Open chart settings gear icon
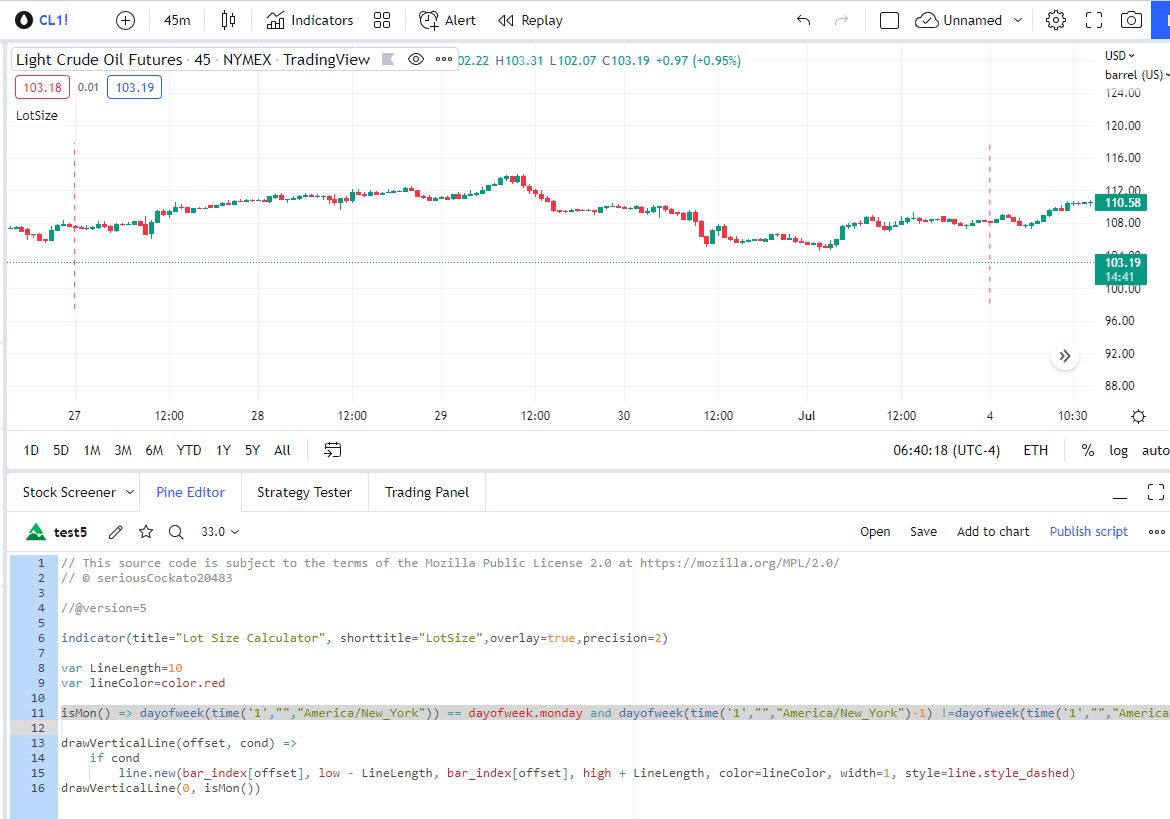The width and height of the screenshot is (1170, 819). pyautogui.click(x=1056, y=20)
